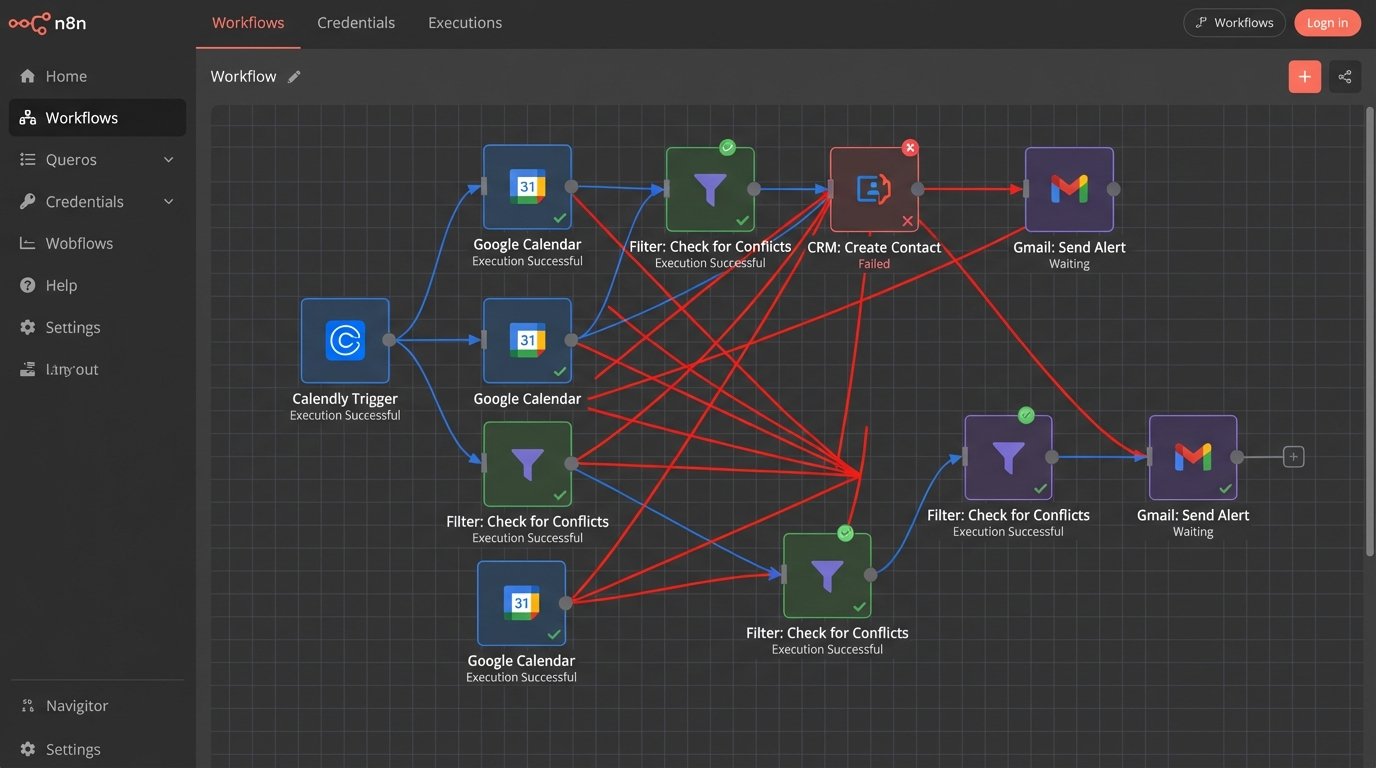
Task: Open Help in the sidebar
Action: pos(61,286)
